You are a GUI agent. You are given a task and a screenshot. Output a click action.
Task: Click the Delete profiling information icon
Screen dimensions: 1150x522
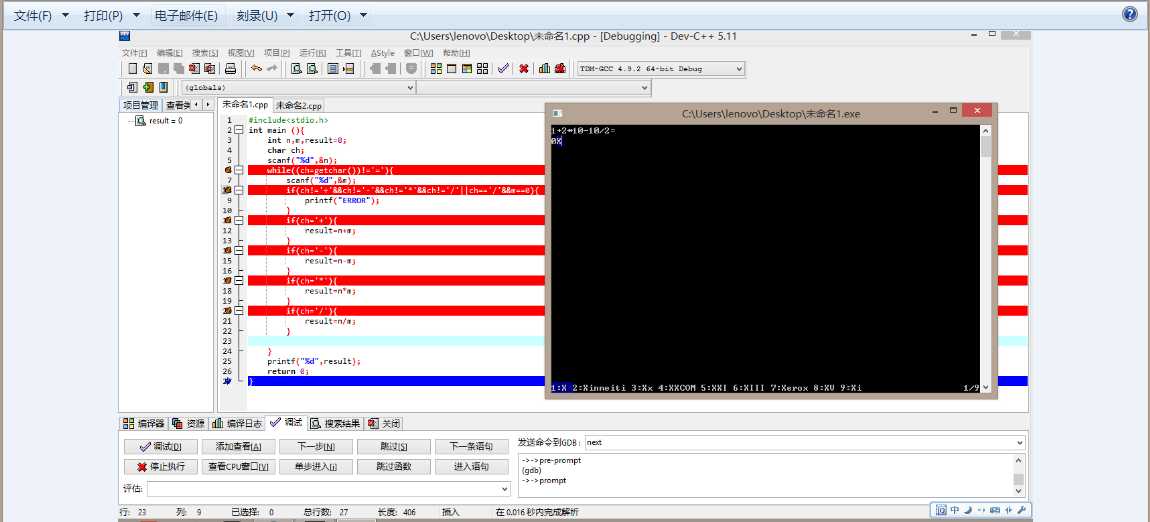click(x=560, y=68)
